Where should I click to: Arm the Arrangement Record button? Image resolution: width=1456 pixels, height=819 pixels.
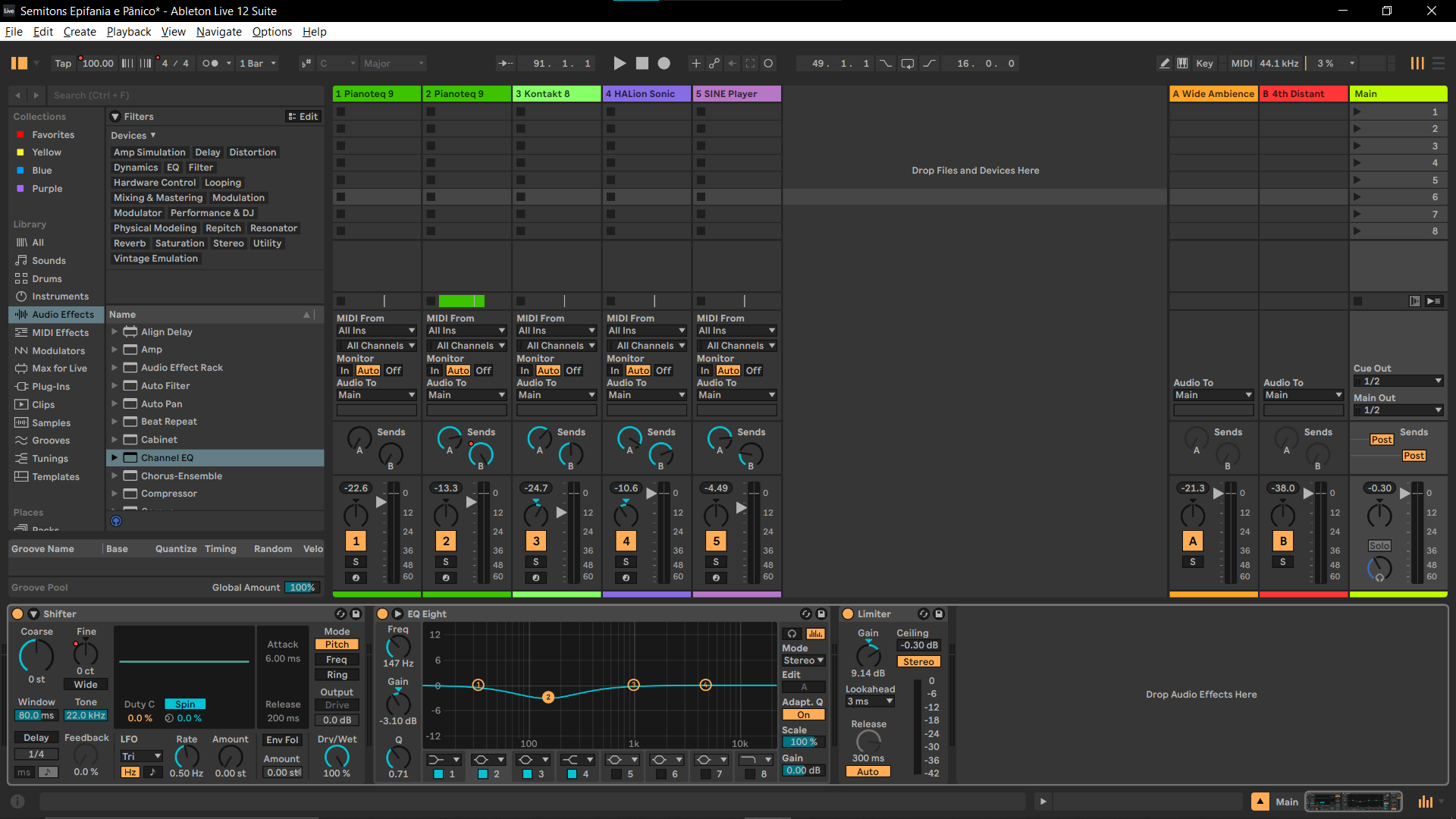pos(664,64)
